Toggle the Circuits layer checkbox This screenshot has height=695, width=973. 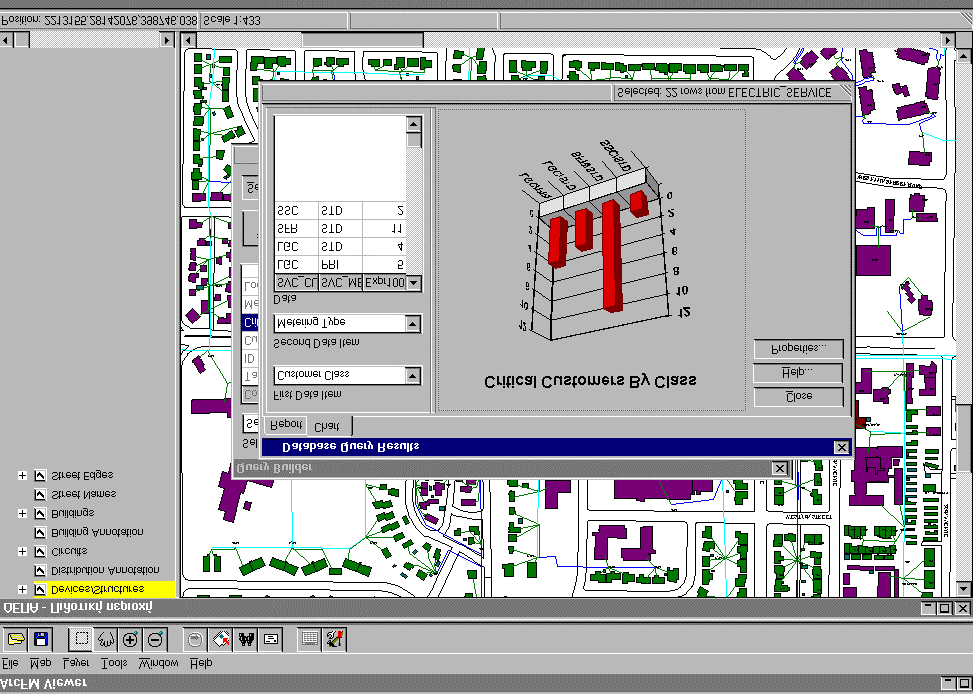coord(40,551)
